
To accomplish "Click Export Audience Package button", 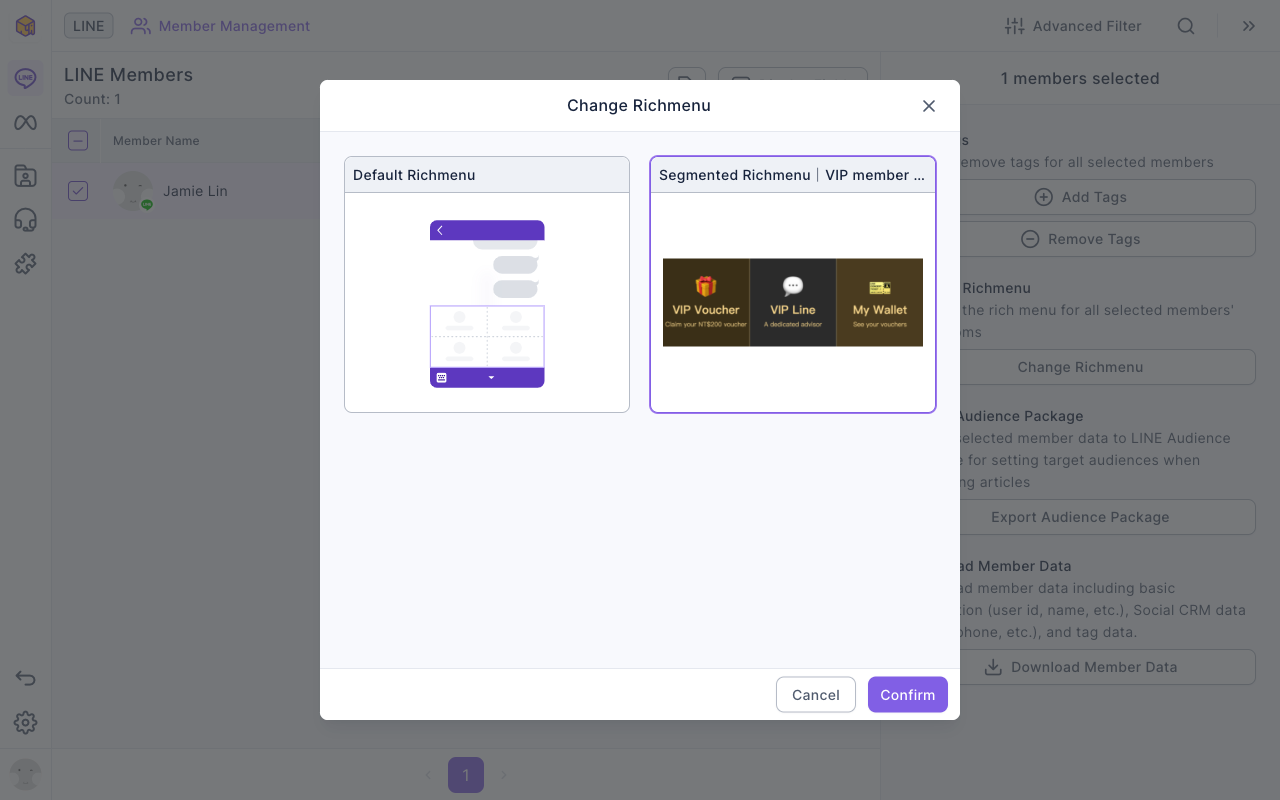I will pyautogui.click(x=1080, y=517).
